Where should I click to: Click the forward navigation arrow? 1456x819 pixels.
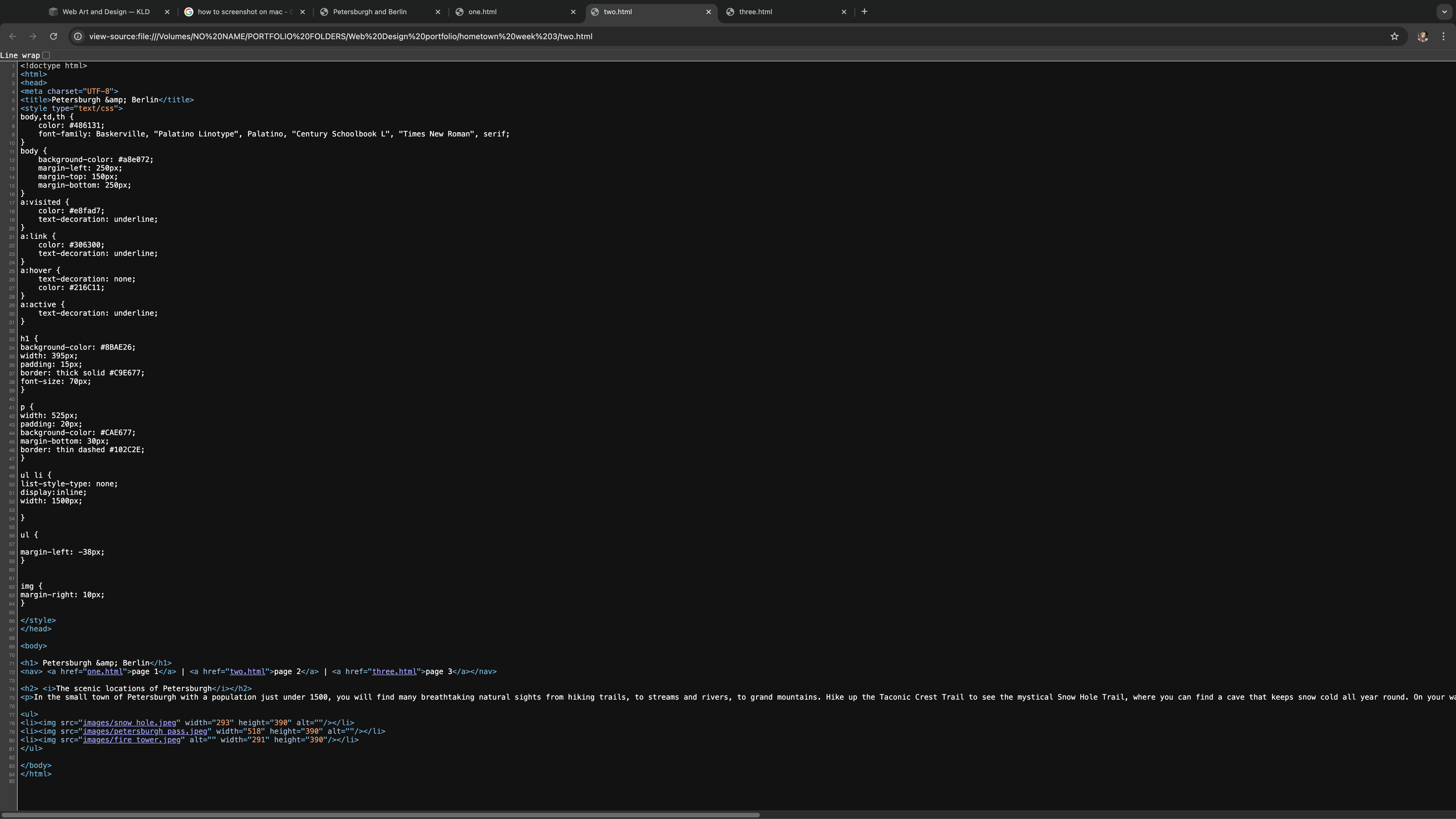click(x=33, y=36)
